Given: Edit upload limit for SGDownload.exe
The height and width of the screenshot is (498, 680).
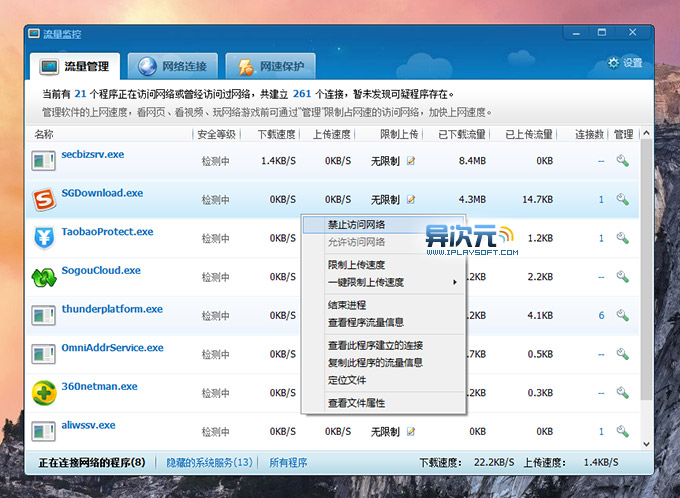Looking at the screenshot, I should pos(411,200).
